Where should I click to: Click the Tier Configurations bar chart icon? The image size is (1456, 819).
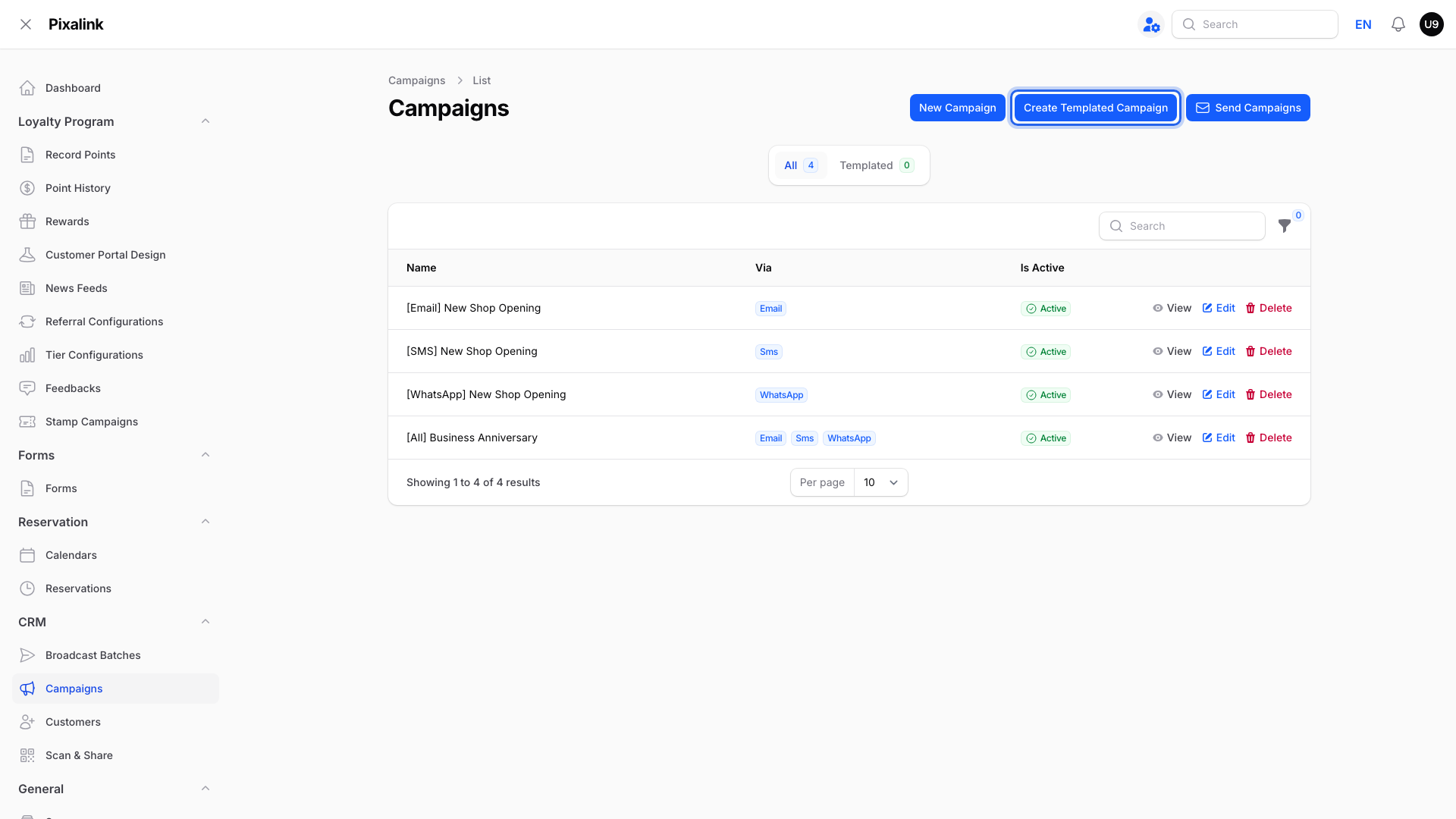27,355
